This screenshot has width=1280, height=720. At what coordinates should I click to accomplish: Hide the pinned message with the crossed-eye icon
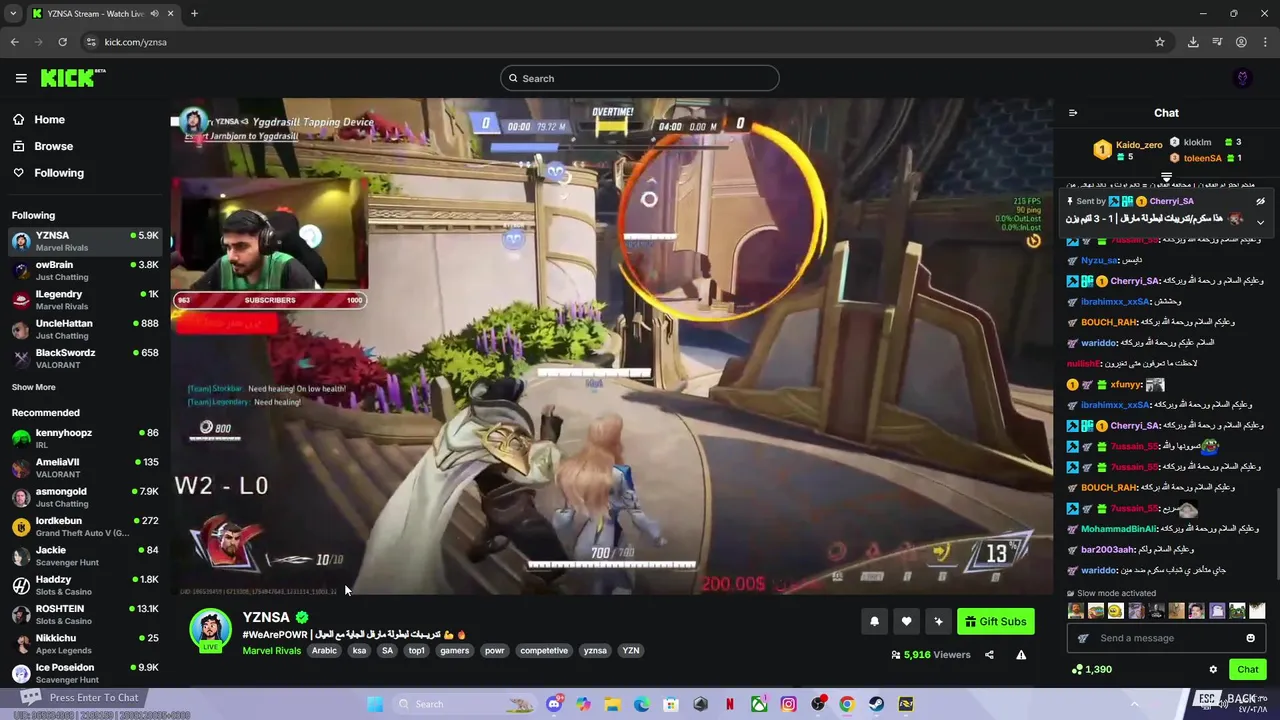coord(1260,201)
